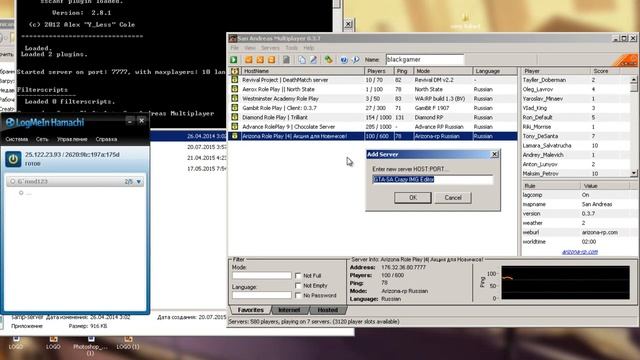Click the Hamachi power button icon

[x=13, y=159]
